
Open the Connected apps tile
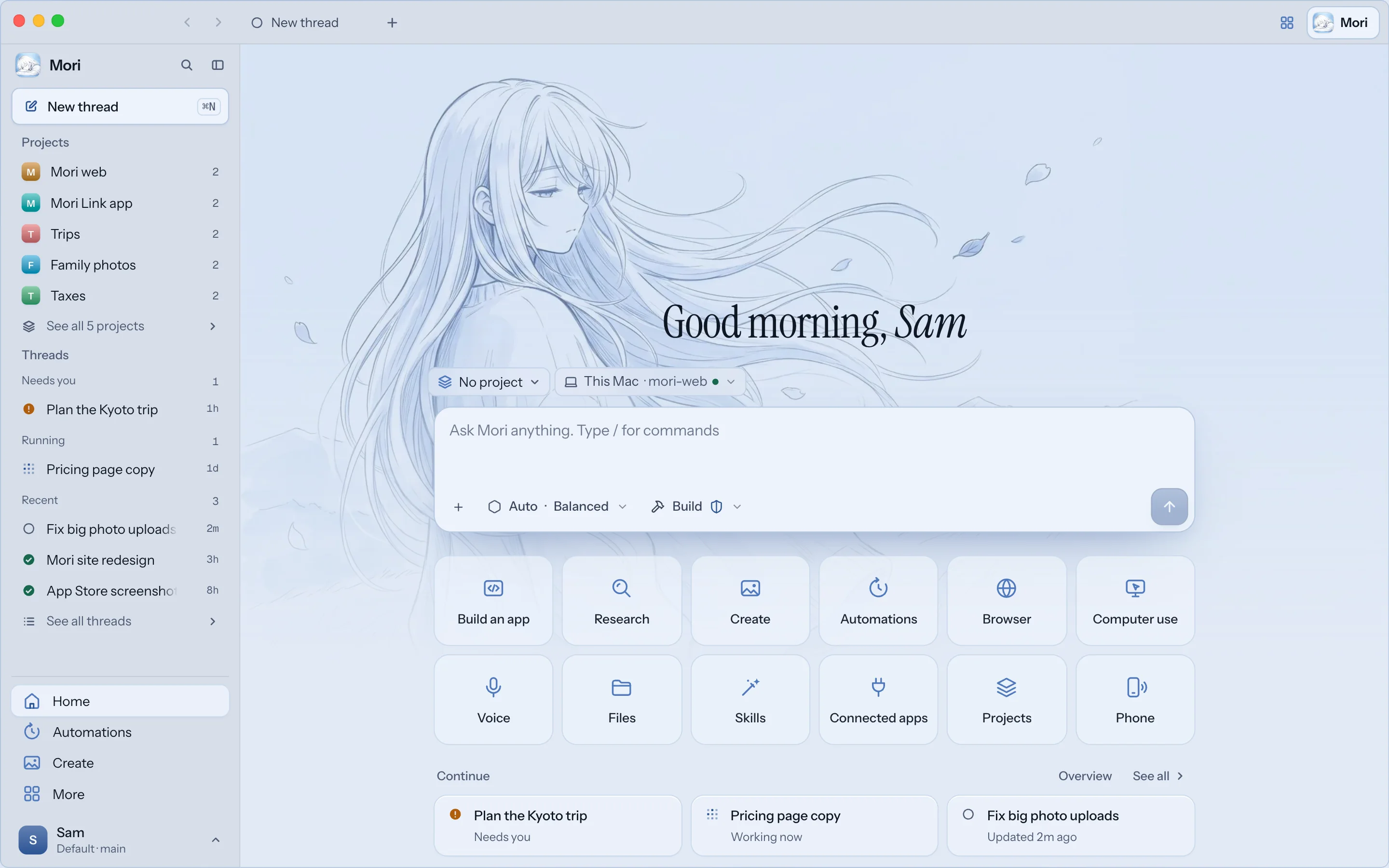coord(878,699)
